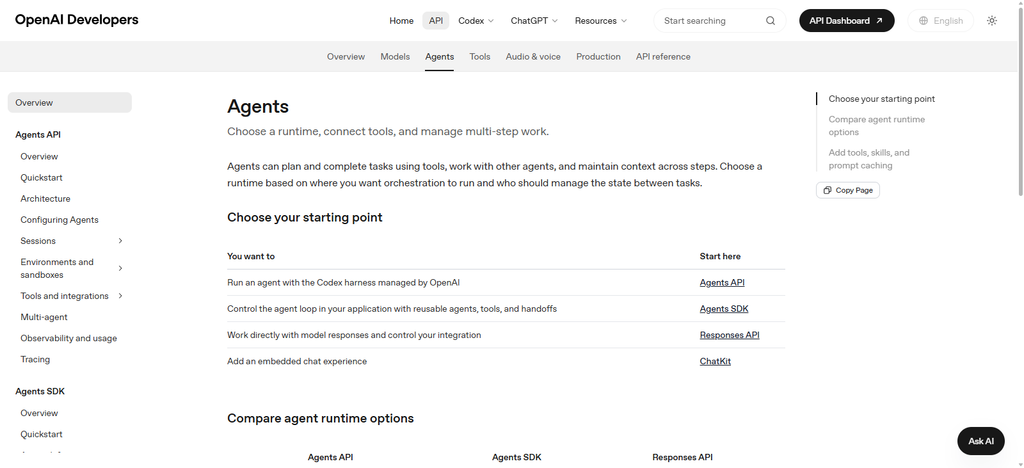Click 'Run an agent with the Codex harness' cell
The height and width of the screenshot is (468, 1024).
(344, 283)
